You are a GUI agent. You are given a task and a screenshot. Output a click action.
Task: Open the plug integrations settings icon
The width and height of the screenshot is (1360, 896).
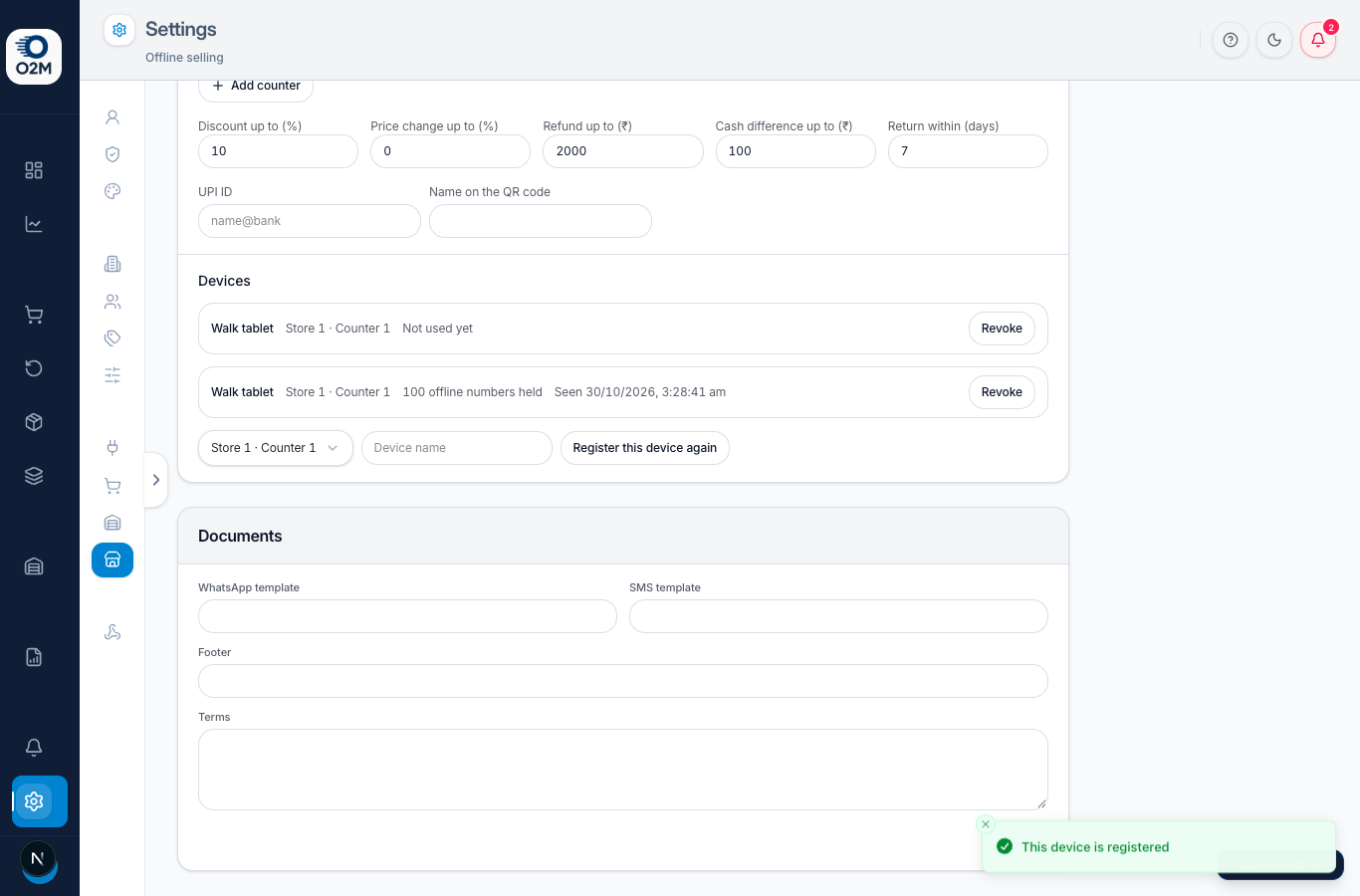113,448
